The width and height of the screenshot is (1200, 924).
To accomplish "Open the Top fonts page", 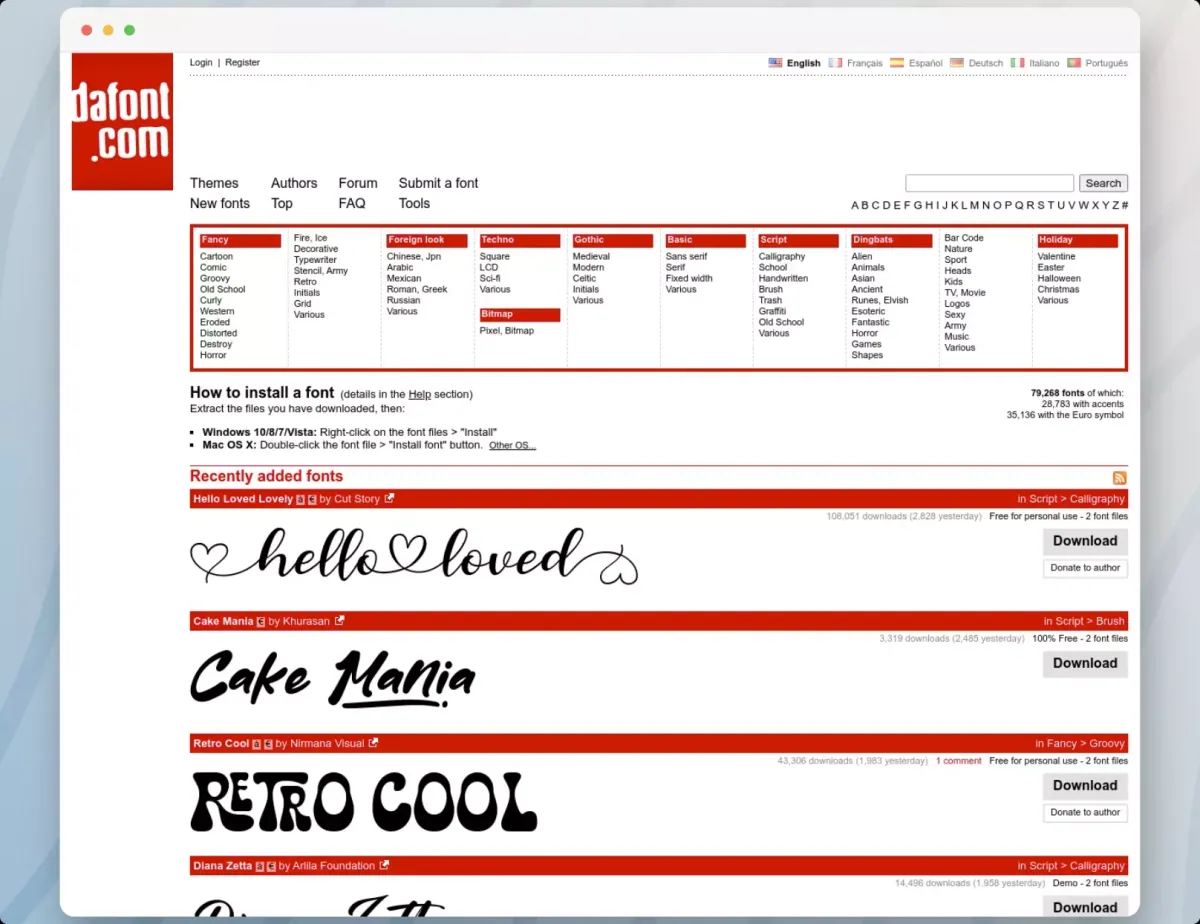I will point(282,203).
